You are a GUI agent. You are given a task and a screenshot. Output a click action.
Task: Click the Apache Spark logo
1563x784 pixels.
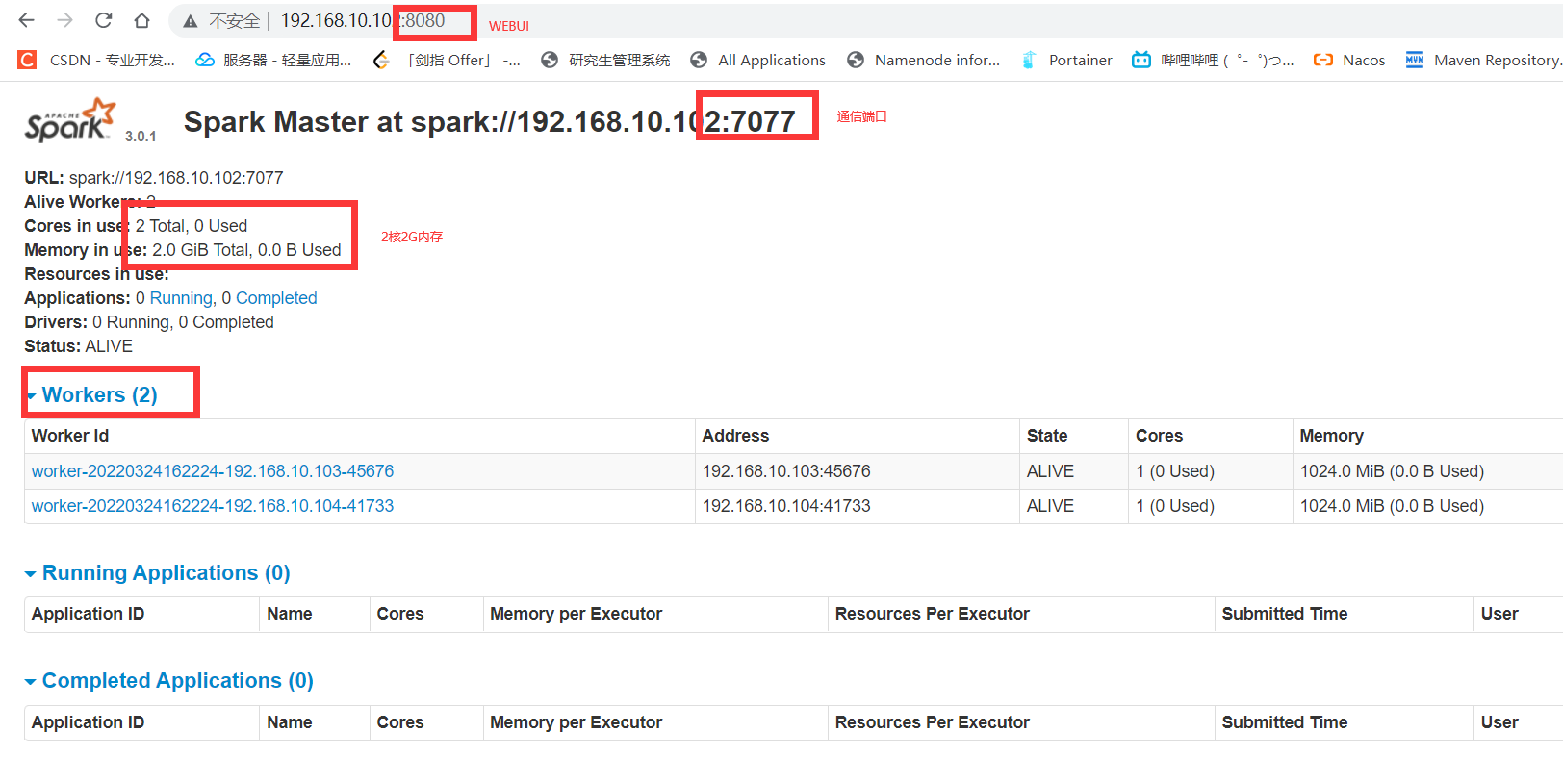70,120
